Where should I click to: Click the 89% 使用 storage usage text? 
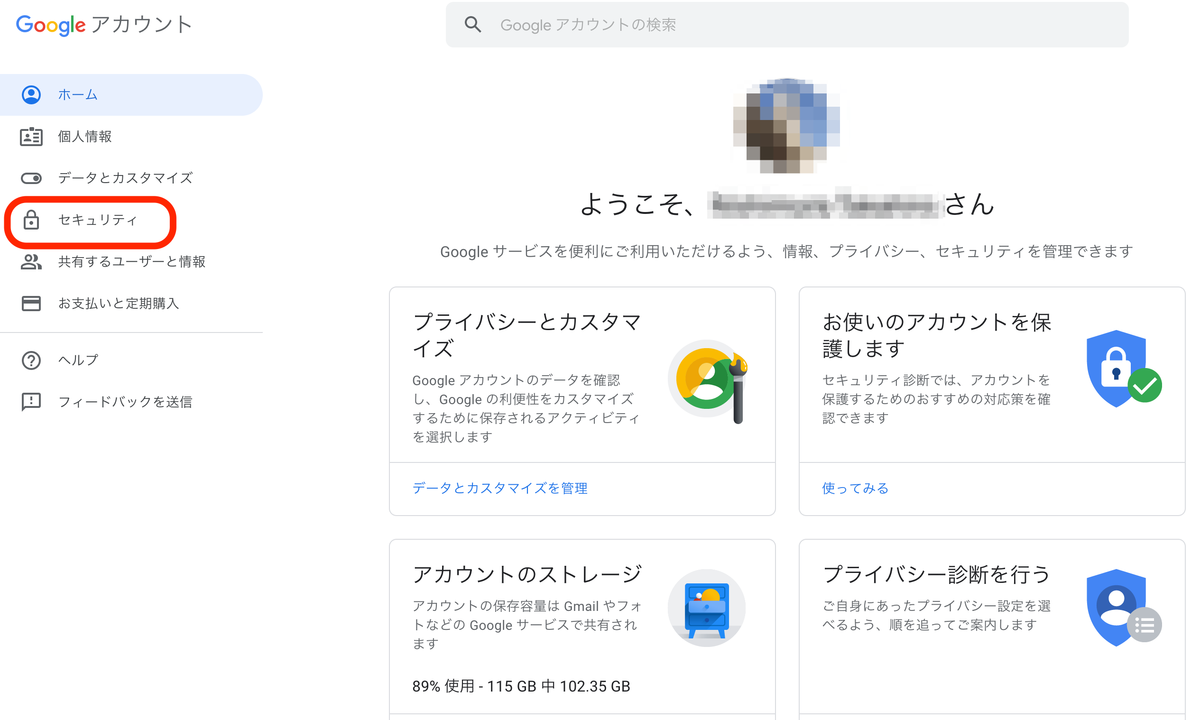pos(521,687)
